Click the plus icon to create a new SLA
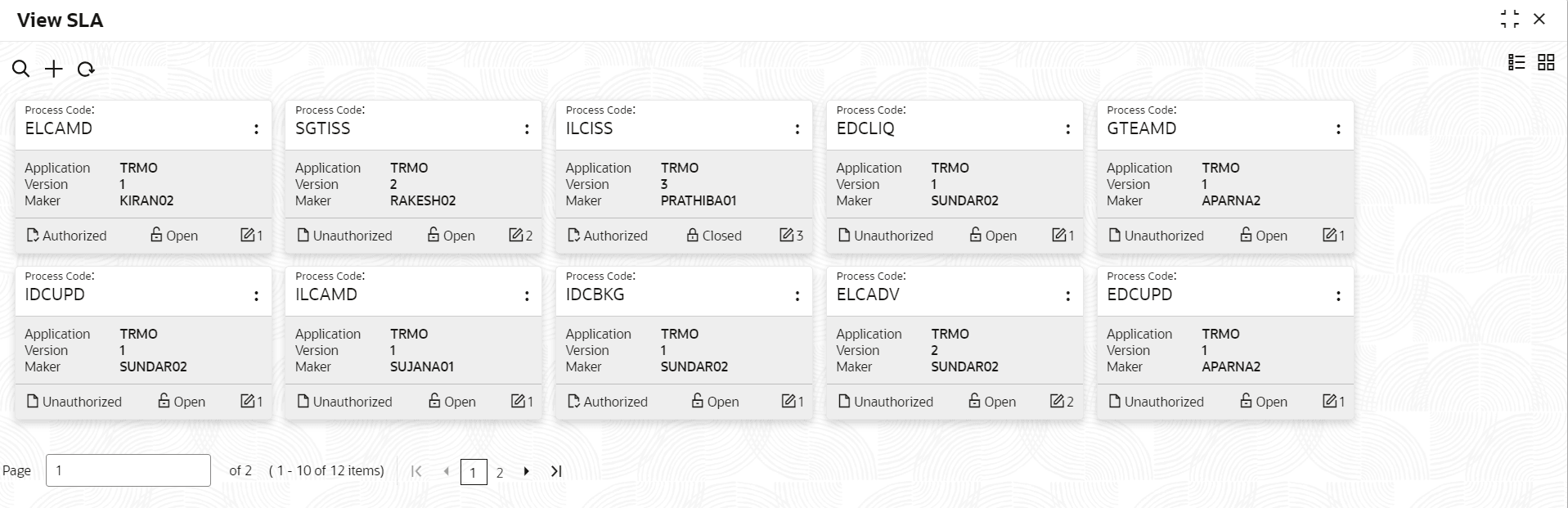 [x=52, y=69]
